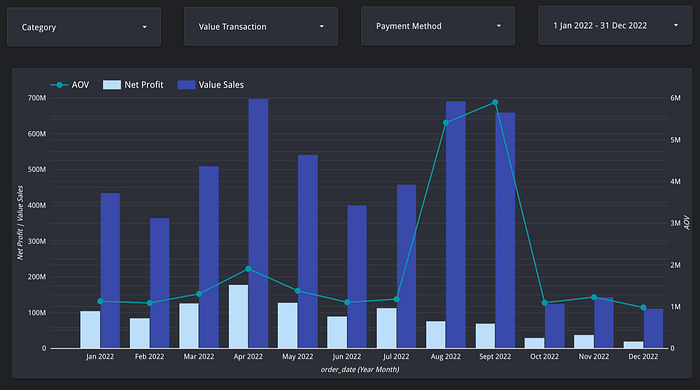Click the Net Profit / Value Sales axis title
Viewport: 700px width, 390px height.
[x=20, y=223]
